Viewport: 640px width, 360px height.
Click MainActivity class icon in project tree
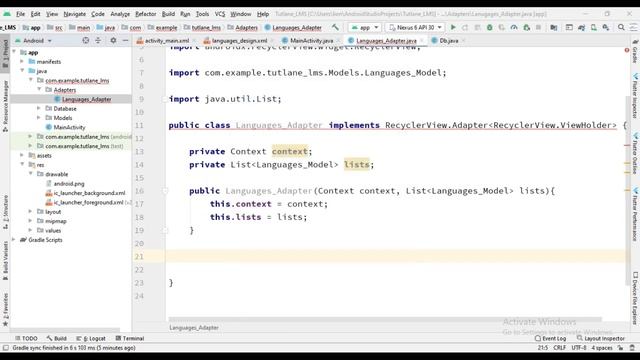point(49,127)
